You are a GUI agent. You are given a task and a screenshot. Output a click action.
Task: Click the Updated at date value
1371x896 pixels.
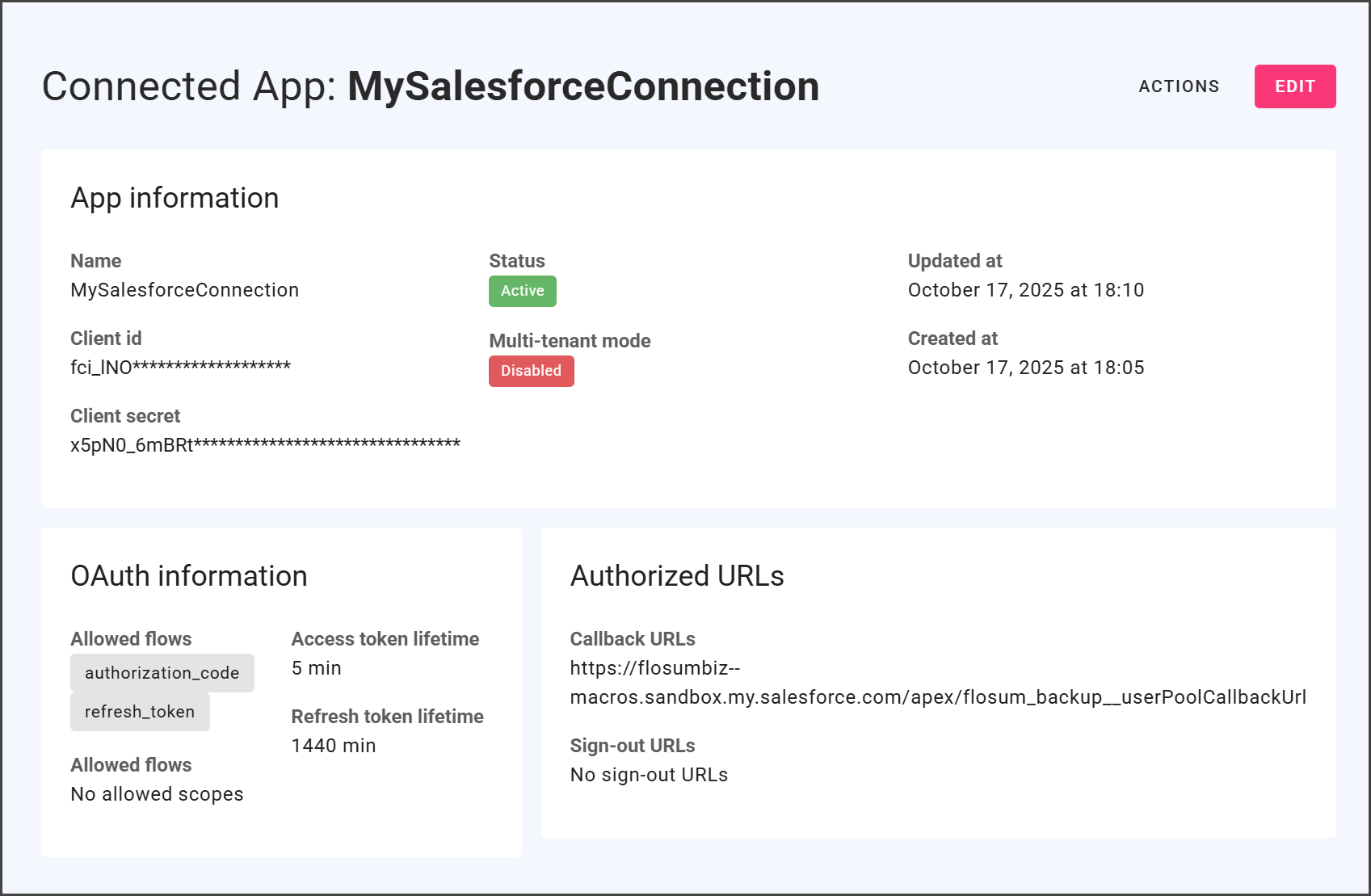click(x=1025, y=290)
